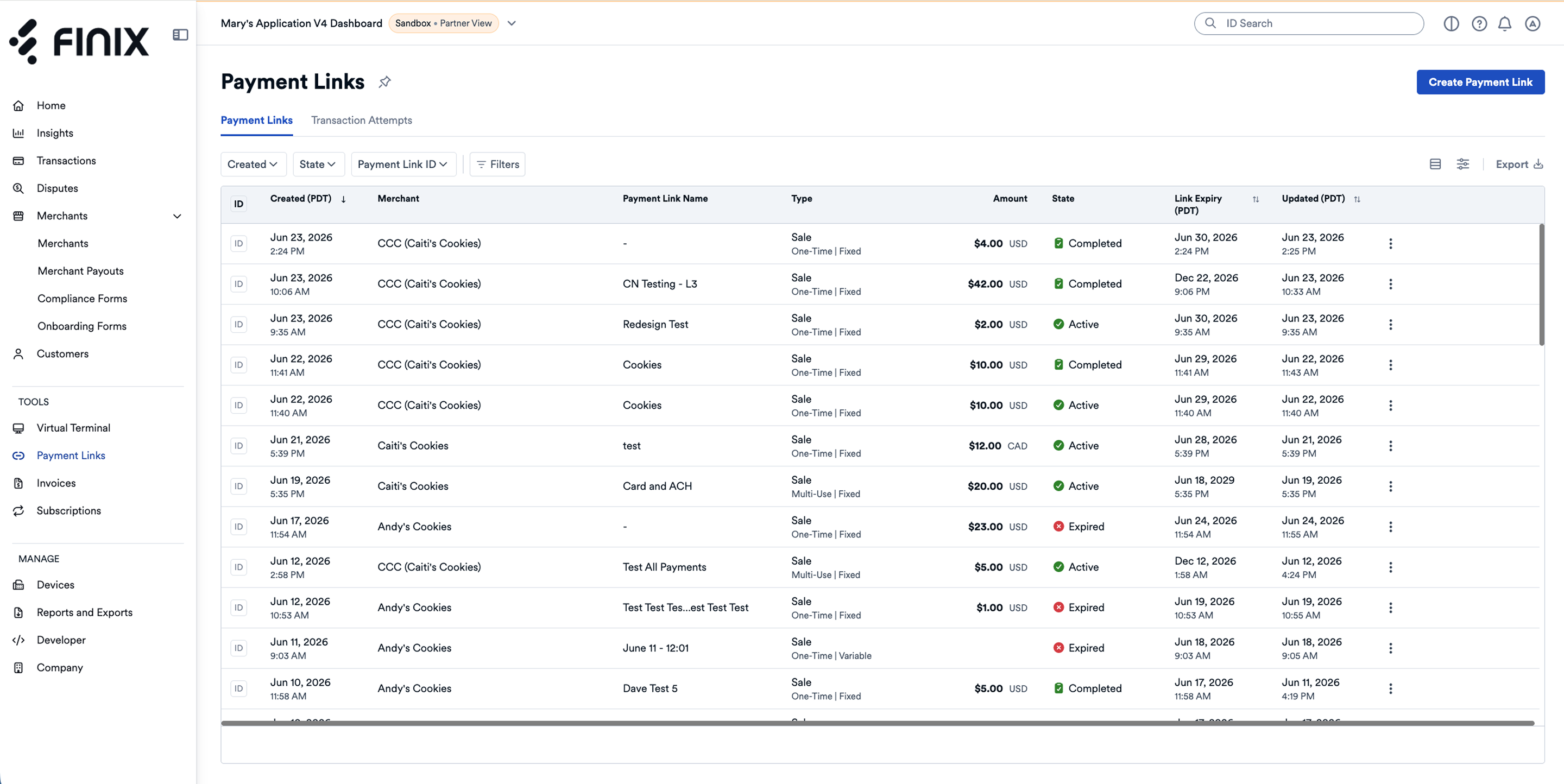This screenshot has width=1564, height=784.
Task: Open row actions for Redesign Test
Action: 1390,325
